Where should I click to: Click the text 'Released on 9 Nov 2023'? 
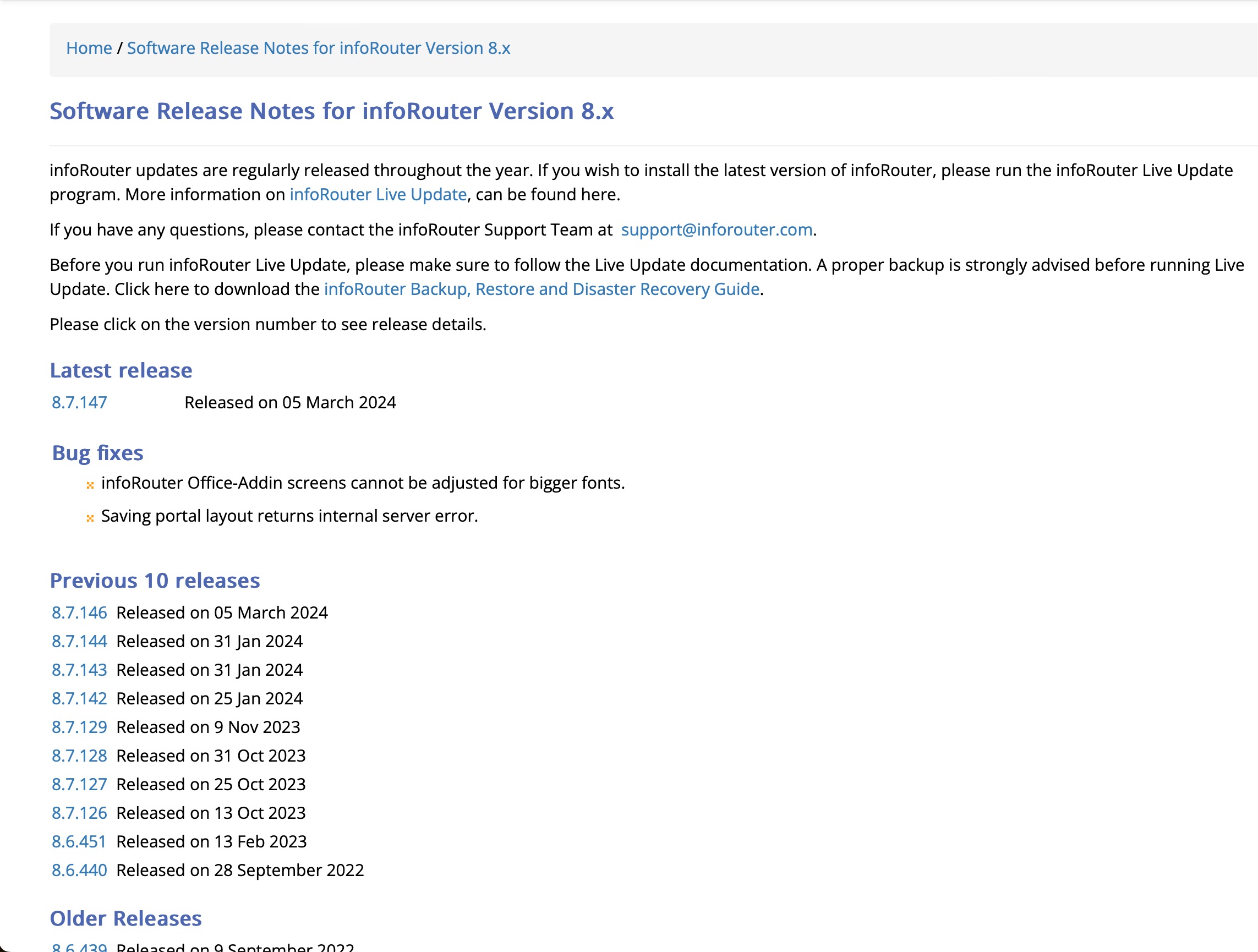coord(208,727)
